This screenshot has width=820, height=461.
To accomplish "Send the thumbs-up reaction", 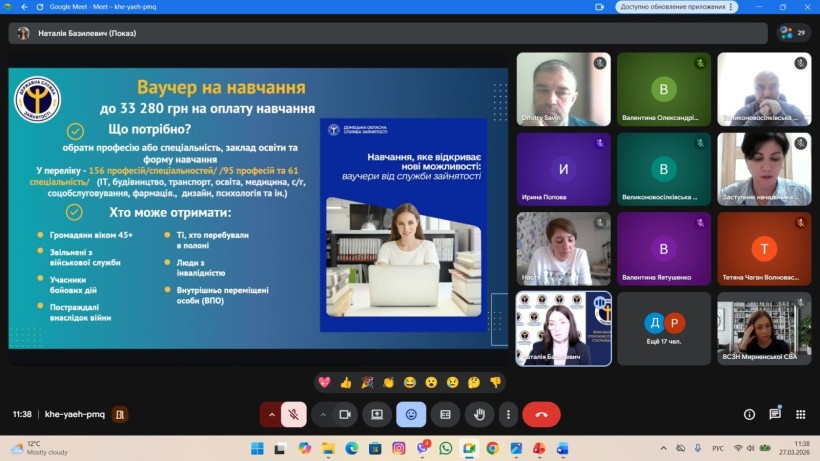I will (x=346, y=383).
